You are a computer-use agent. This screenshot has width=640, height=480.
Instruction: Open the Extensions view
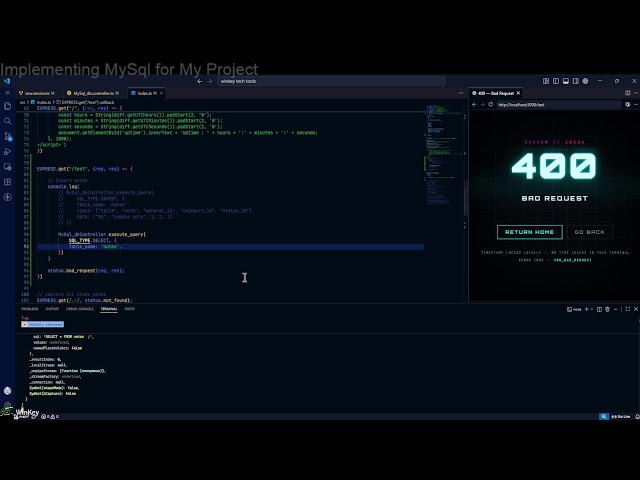pos(7,182)
